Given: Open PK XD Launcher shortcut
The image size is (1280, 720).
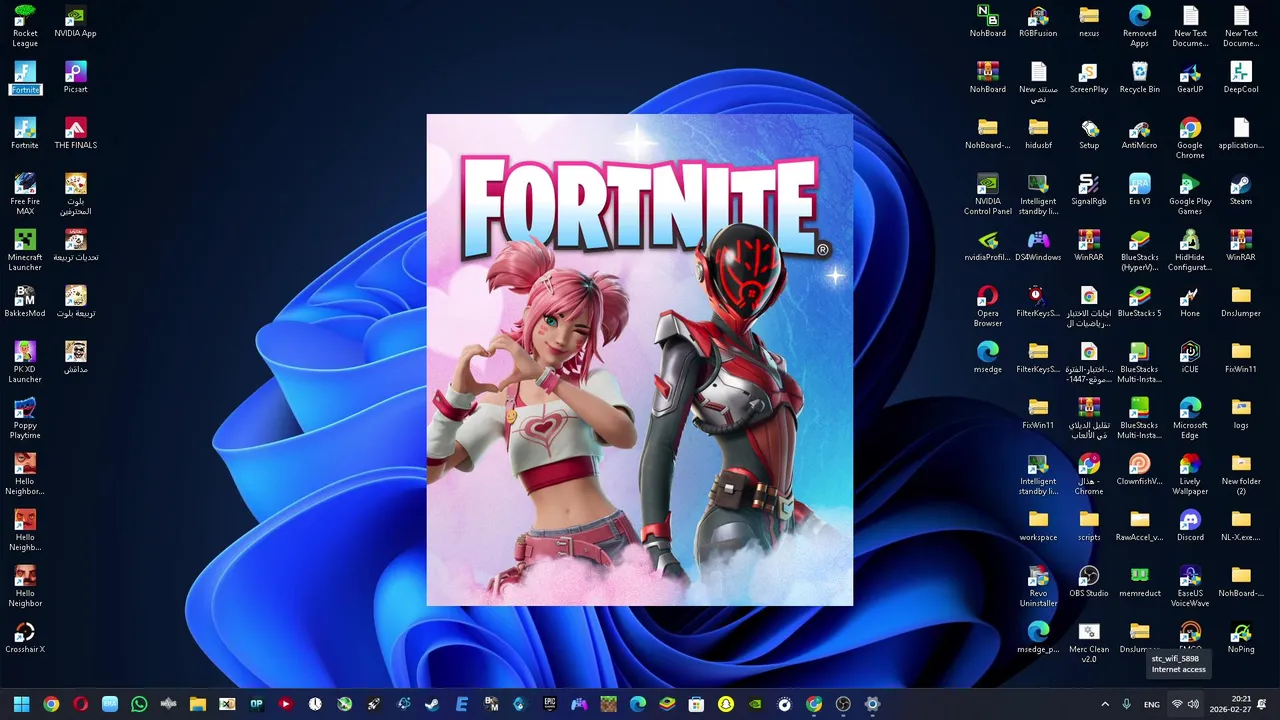Looking at the screenshot, I should pyautogui.click(x=25, y=362).
